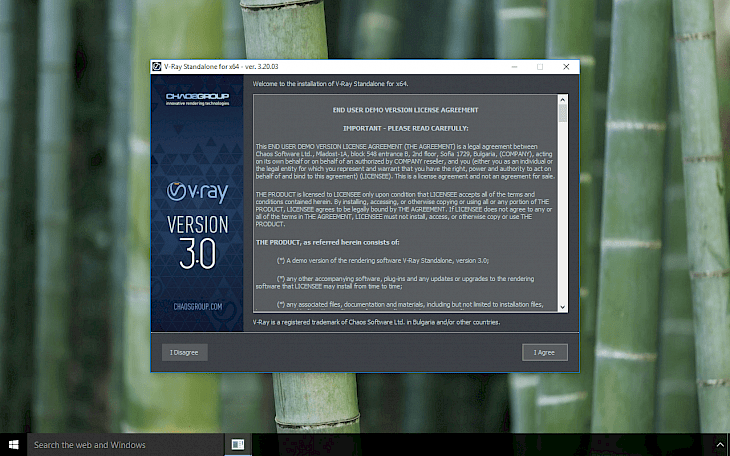Minimize the V-Ray installer window
Viewport: 730px width, 456px height.
point(514,67)
